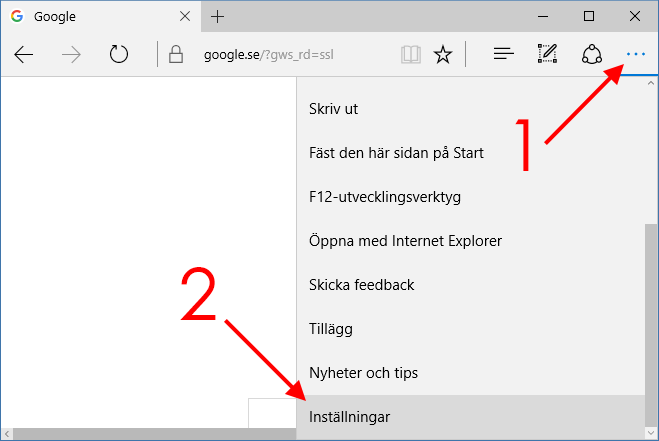This screenshot has height=441, width=659.
Task: Reload the page with Refresh icon
Action: point(119,54)
